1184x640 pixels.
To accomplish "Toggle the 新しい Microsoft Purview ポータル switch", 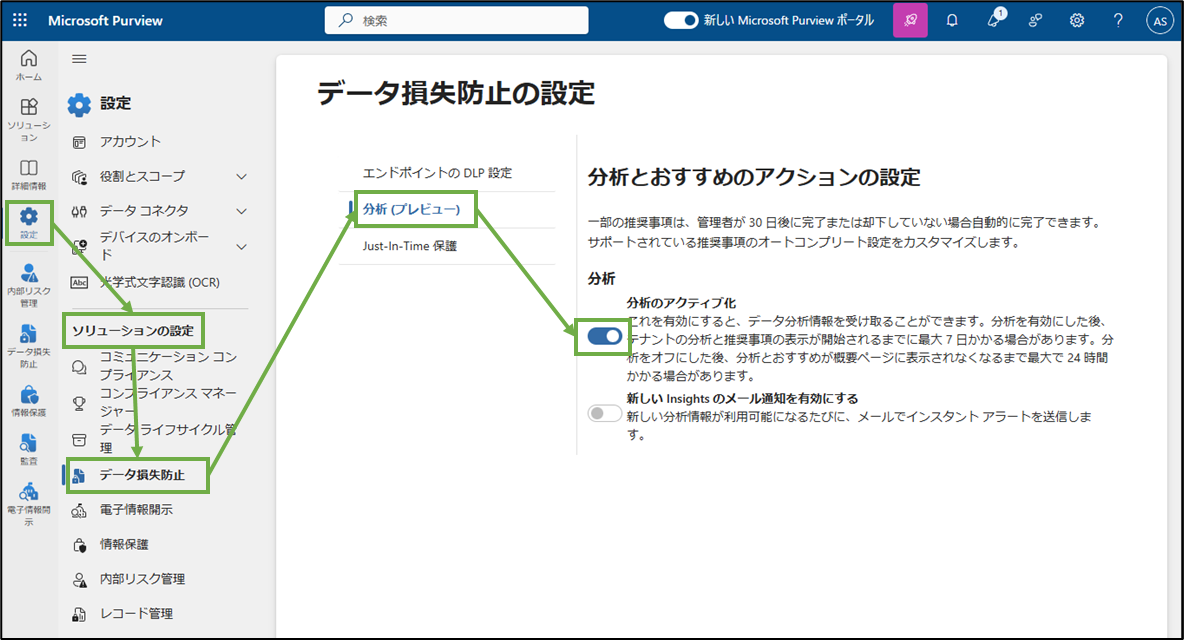I will coord(680,20).
